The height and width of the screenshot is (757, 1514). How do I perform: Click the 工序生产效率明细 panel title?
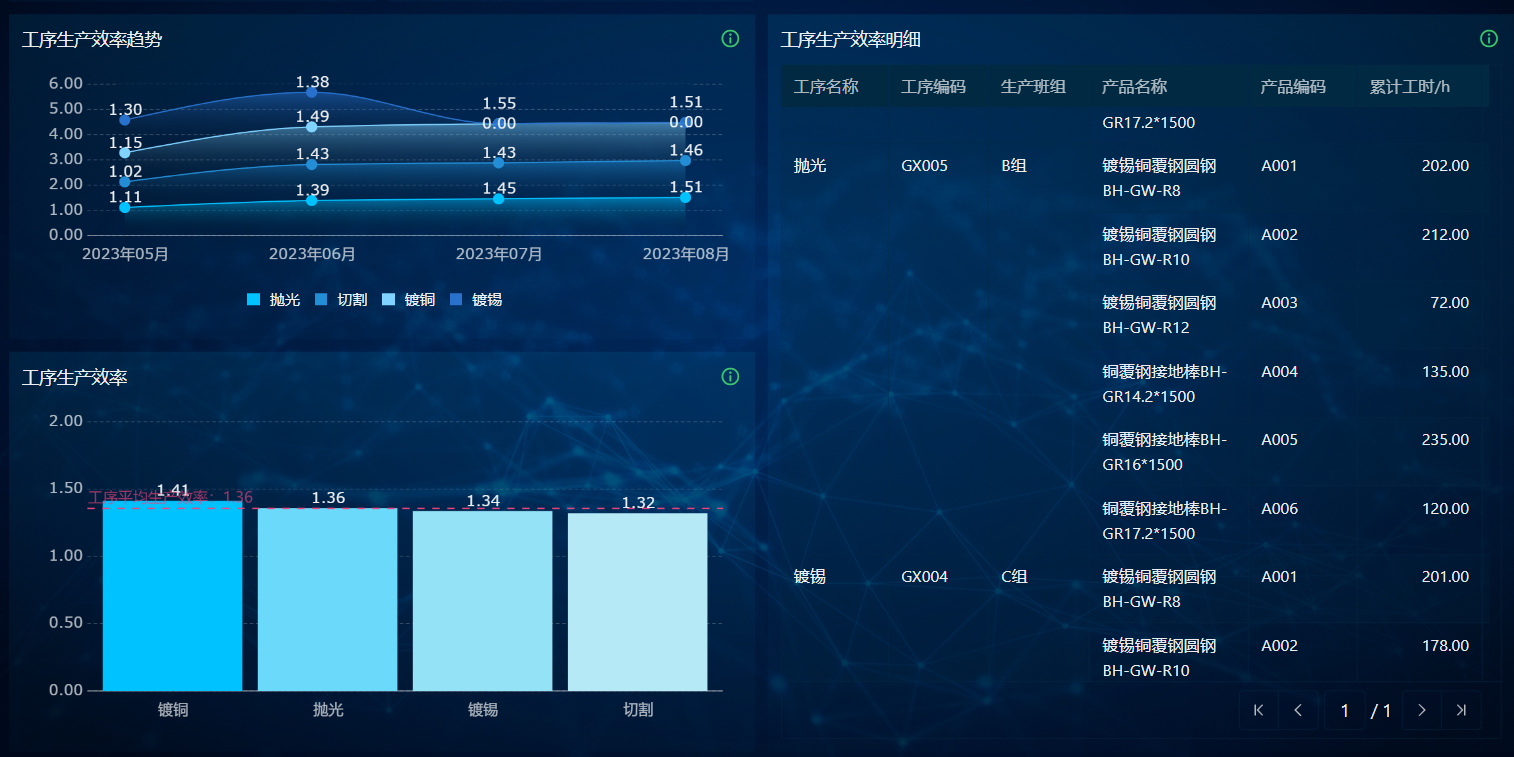click(850, 40)
